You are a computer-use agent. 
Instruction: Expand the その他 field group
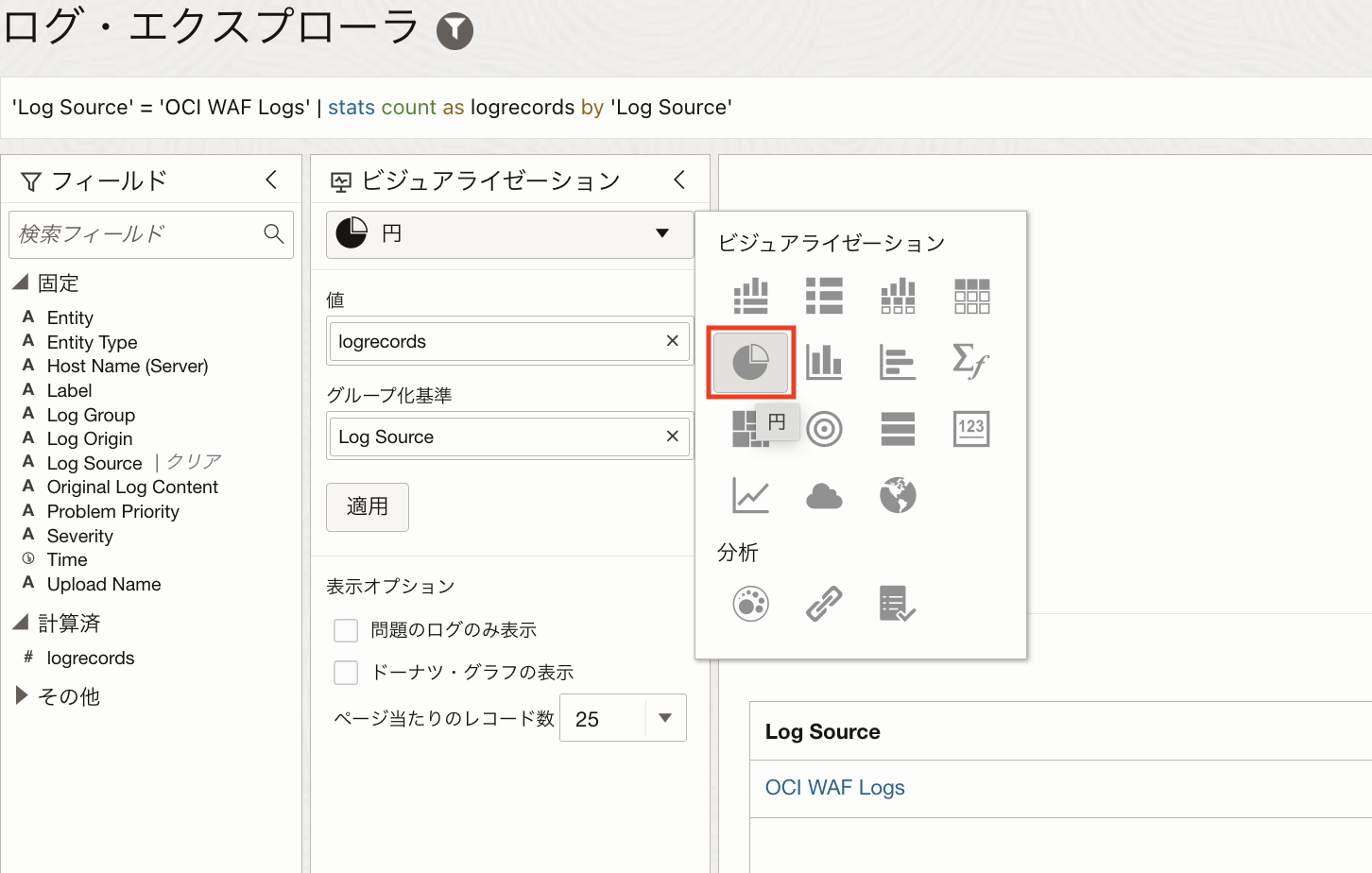pyautogui.click(x=22, y=696)
